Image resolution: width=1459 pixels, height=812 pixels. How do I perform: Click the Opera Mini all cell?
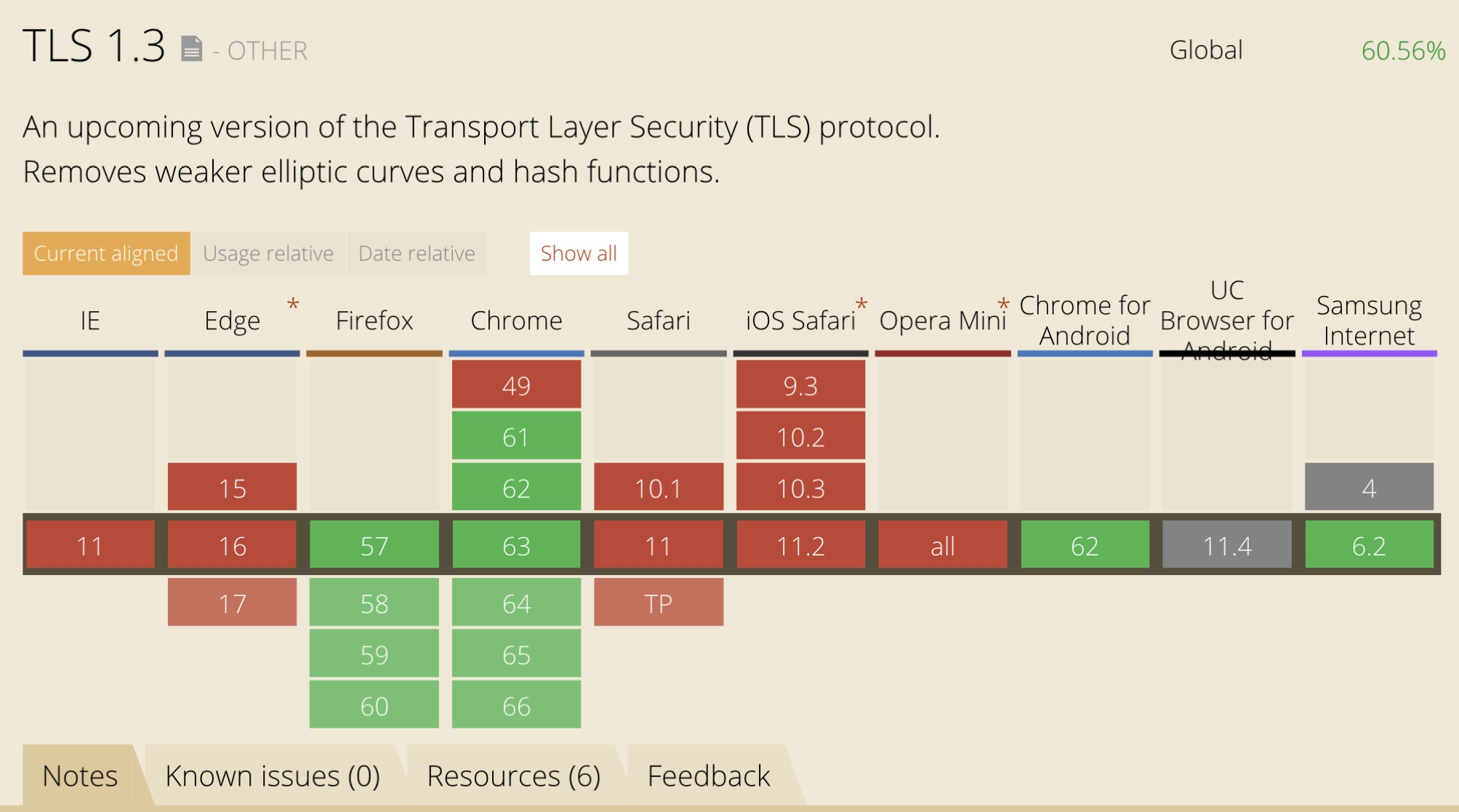[x=942, y=545]
